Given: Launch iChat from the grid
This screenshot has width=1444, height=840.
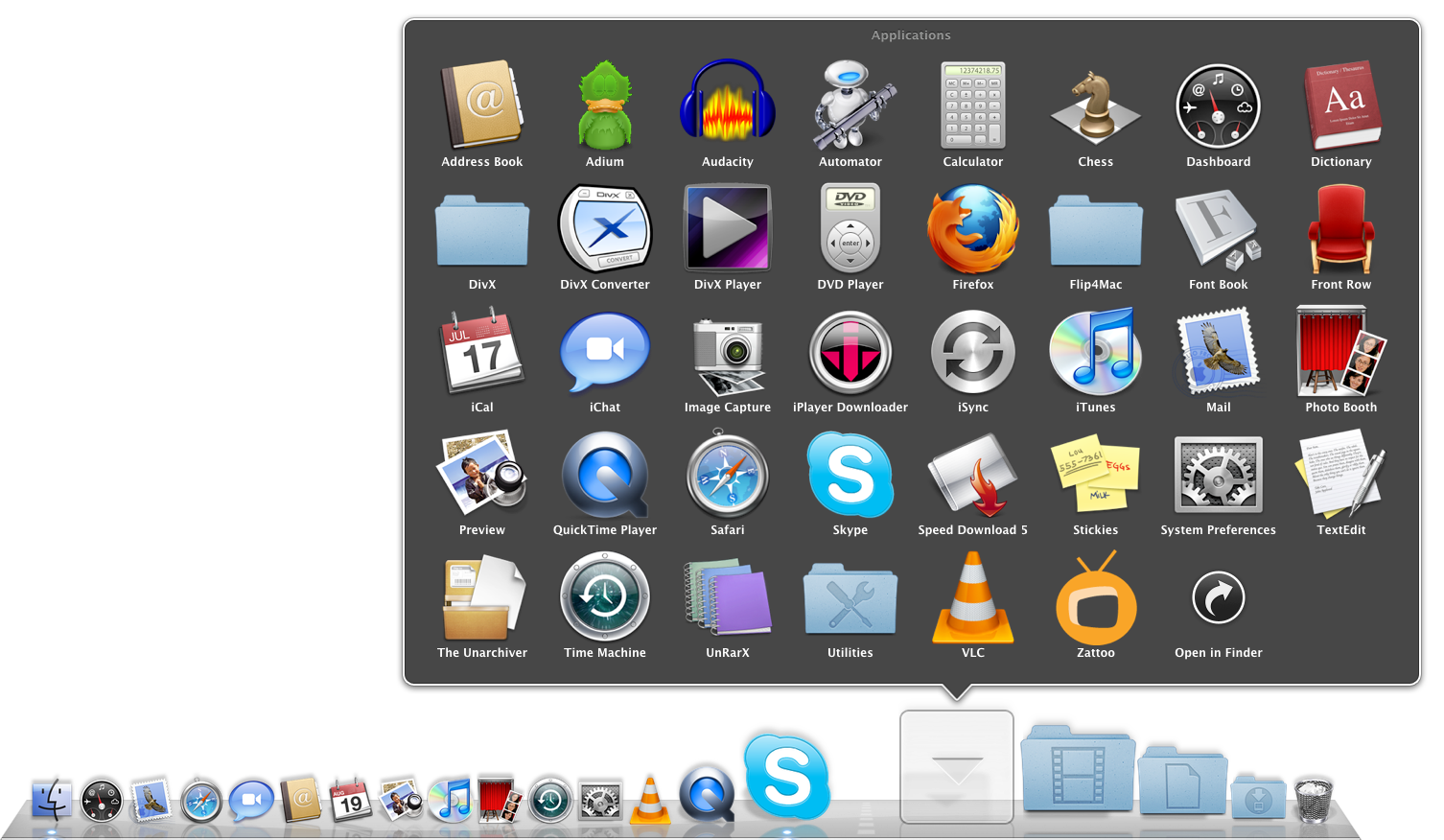Looking at the screenshot, I should click(605, 351).
